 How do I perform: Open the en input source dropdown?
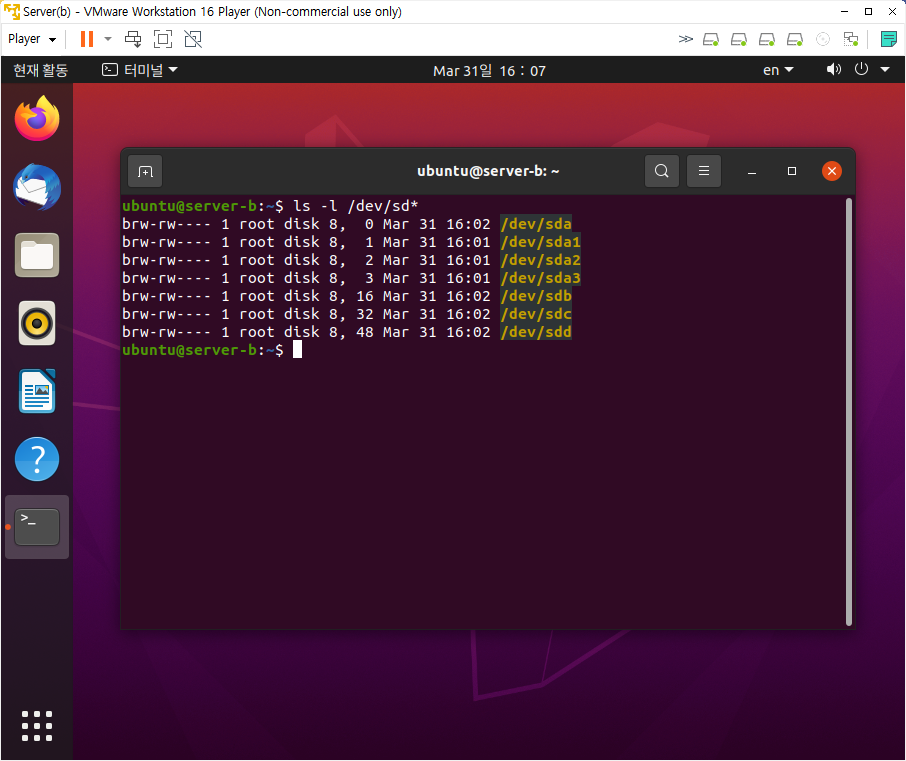point(778,70)
